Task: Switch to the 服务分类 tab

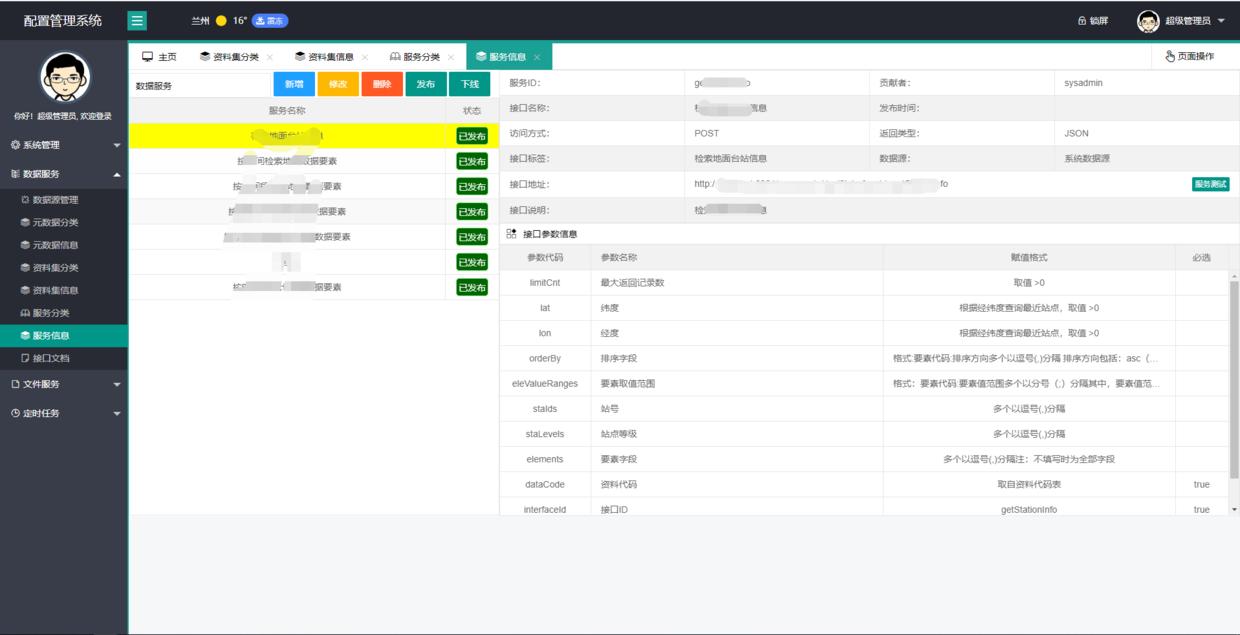Action: click(x=415, y=57)
